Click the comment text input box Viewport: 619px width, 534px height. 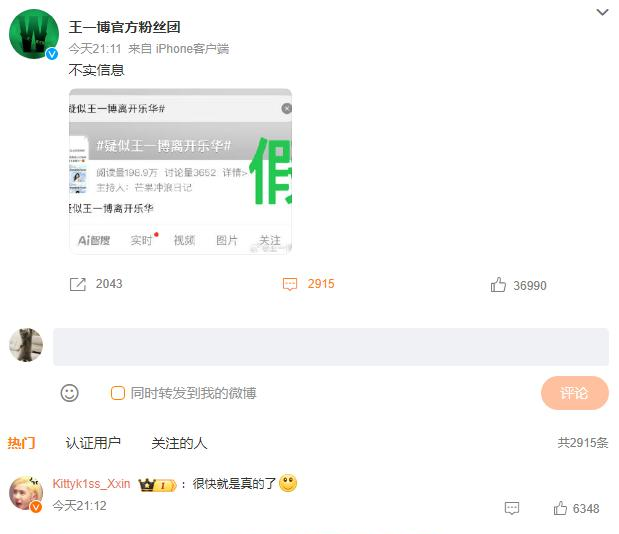[331, 347]
